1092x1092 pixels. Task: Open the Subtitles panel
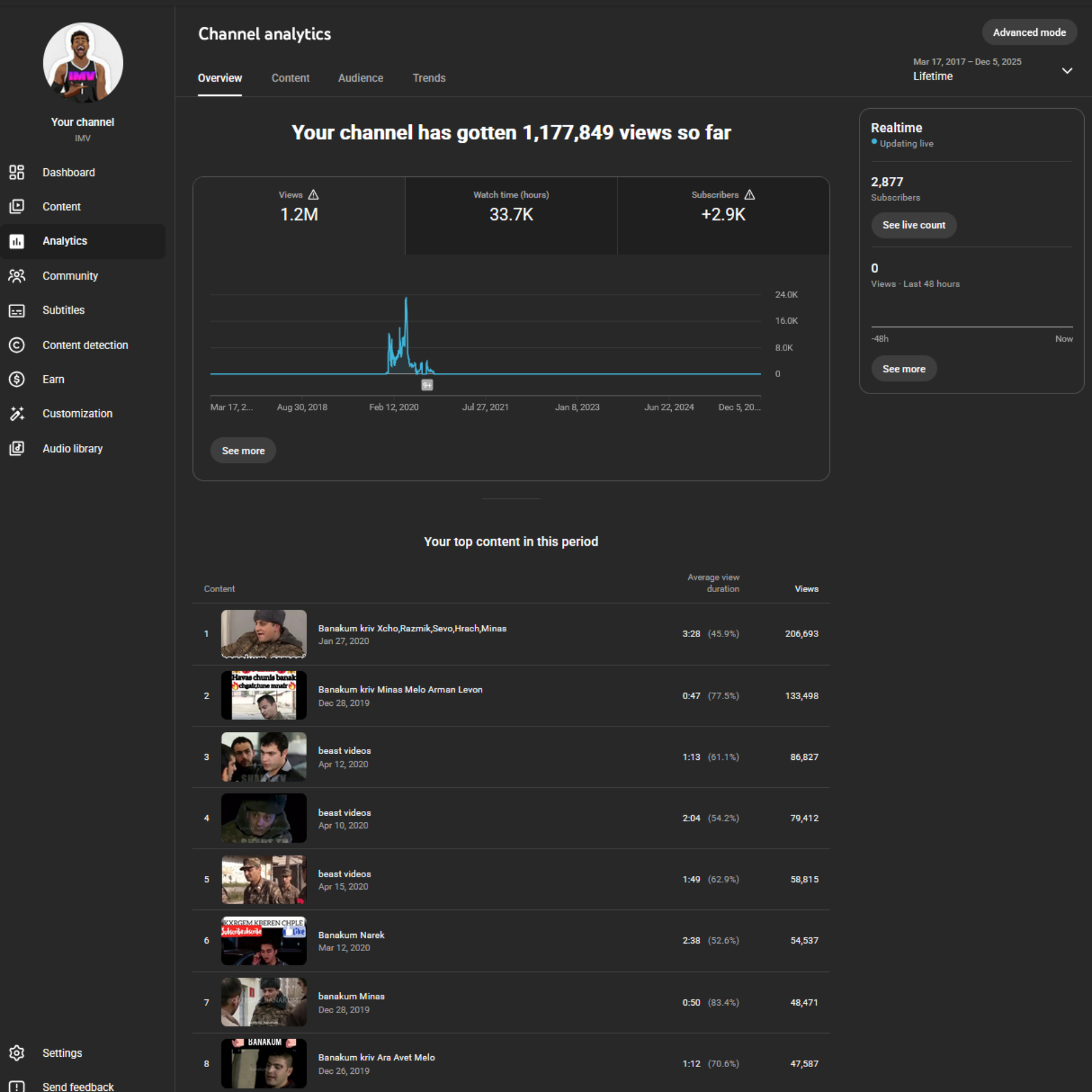(x=63, y=310)
